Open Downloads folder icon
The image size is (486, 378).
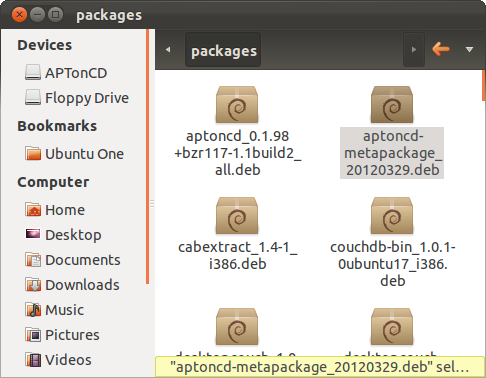33,284
